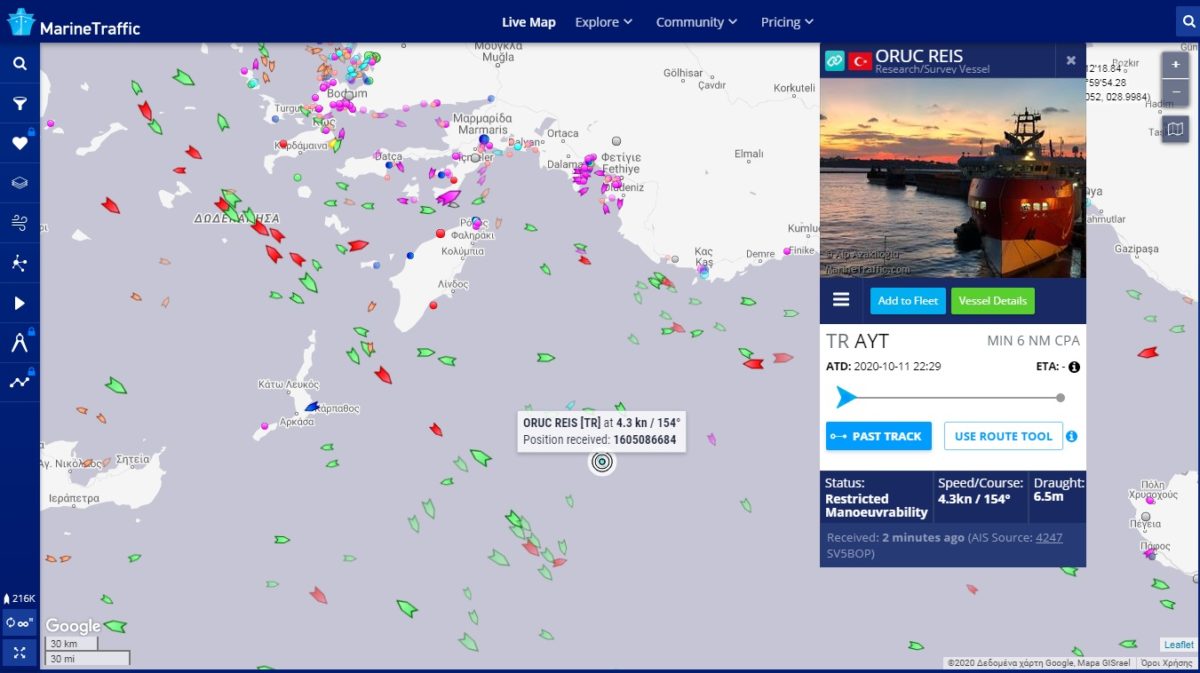1200x673 pixels.
Task: Toggle the wind weather overlay icon
Action: [19, 222]
